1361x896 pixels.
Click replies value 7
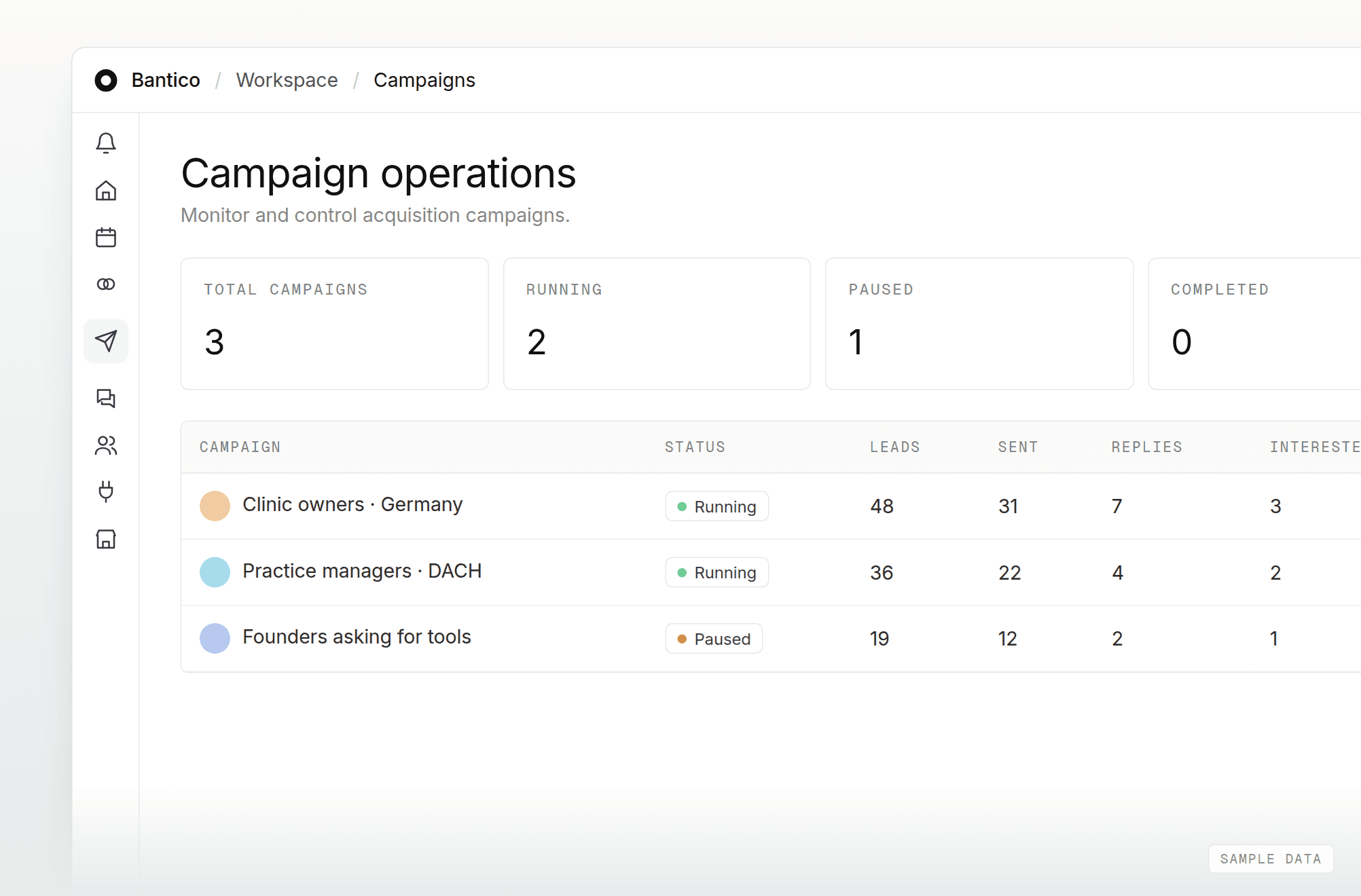pyautogui.click(x=1117, y=506)
